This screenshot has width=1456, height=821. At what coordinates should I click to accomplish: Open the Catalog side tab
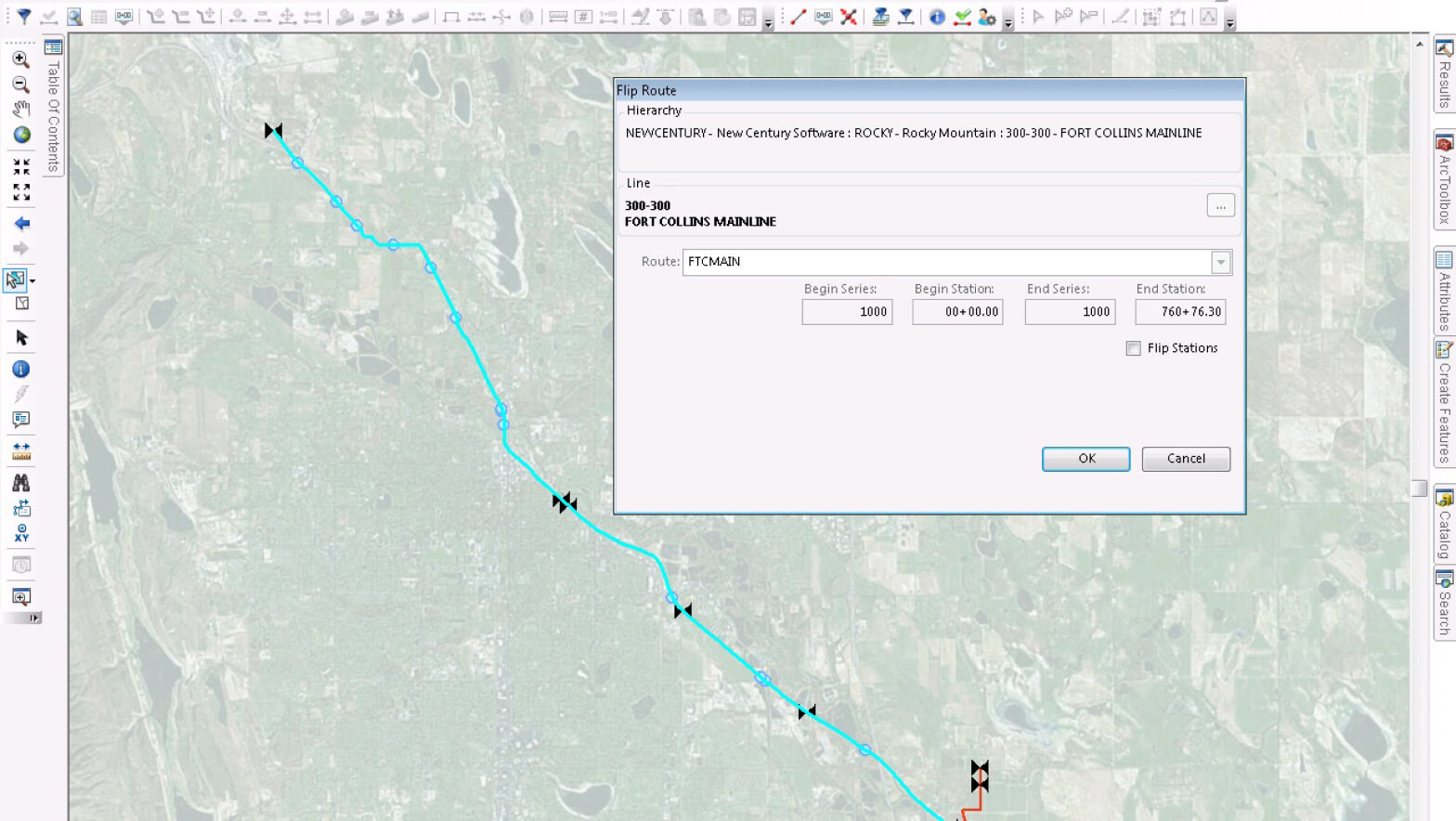1444,525
